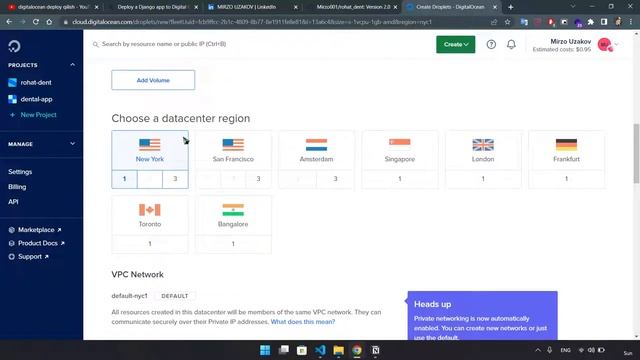This screenshot has width=640, height=360.
Task: Open Visual Studio Code from taskbar
Action: (320, 350)
